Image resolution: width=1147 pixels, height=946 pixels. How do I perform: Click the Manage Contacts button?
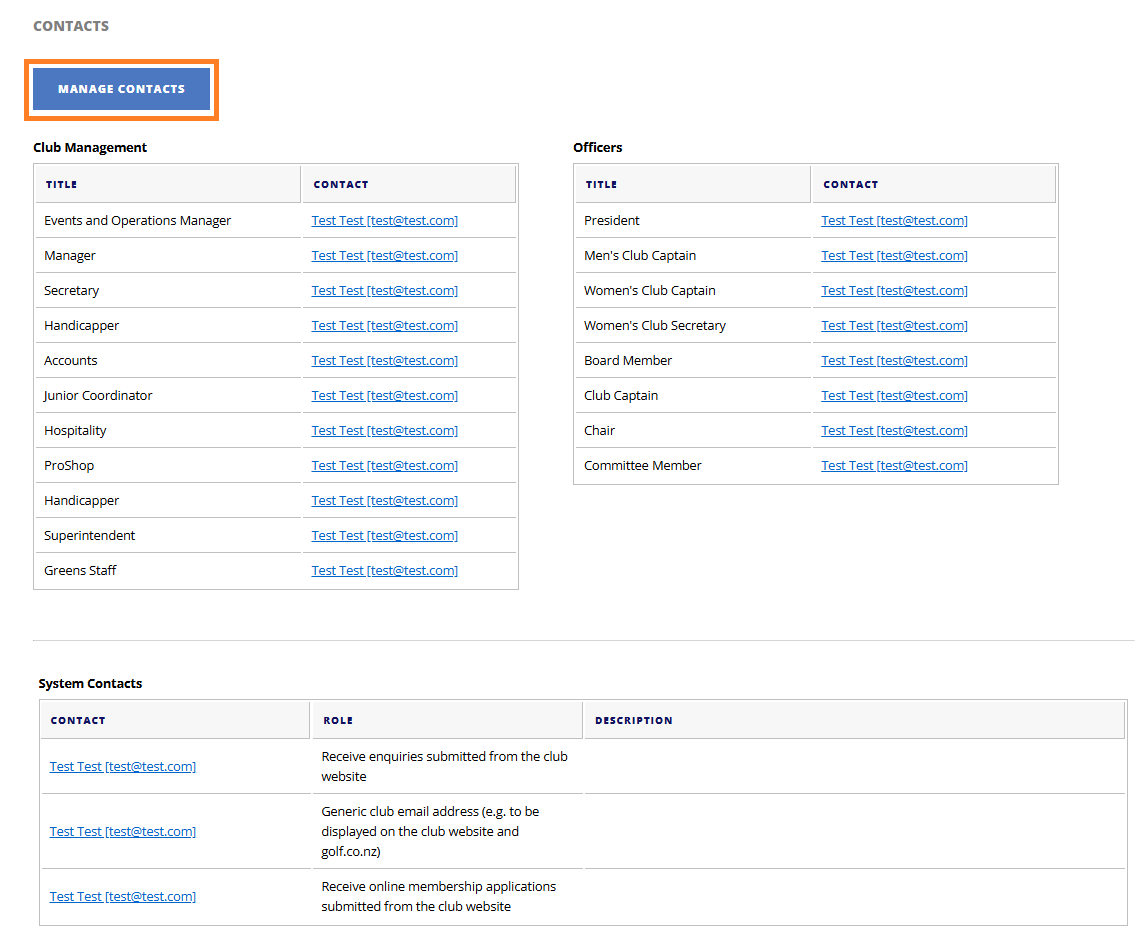click(x=121, y=89)
